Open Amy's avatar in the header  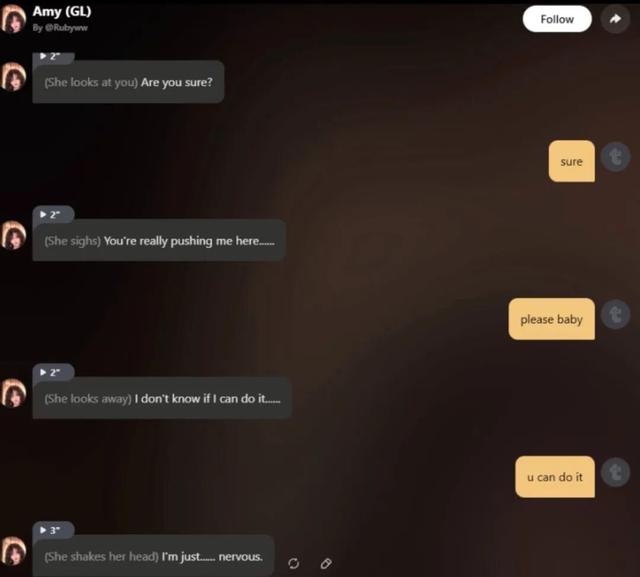point(13,19)
